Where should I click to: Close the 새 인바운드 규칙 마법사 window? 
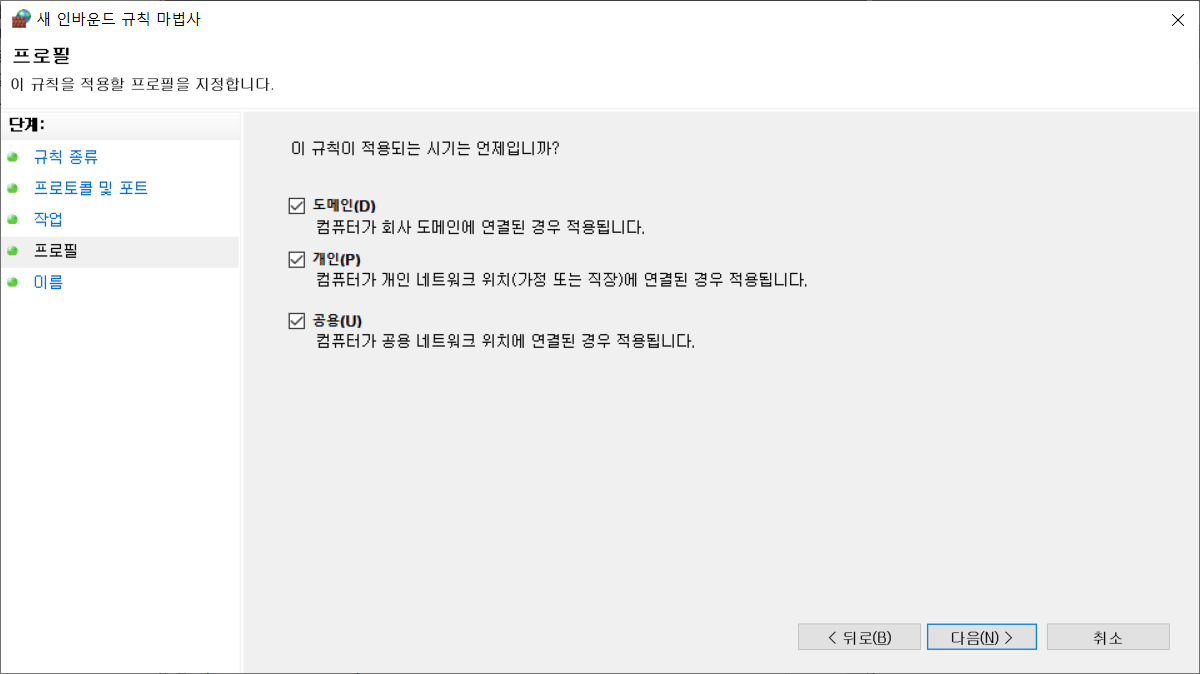(x=1176, y=19)
